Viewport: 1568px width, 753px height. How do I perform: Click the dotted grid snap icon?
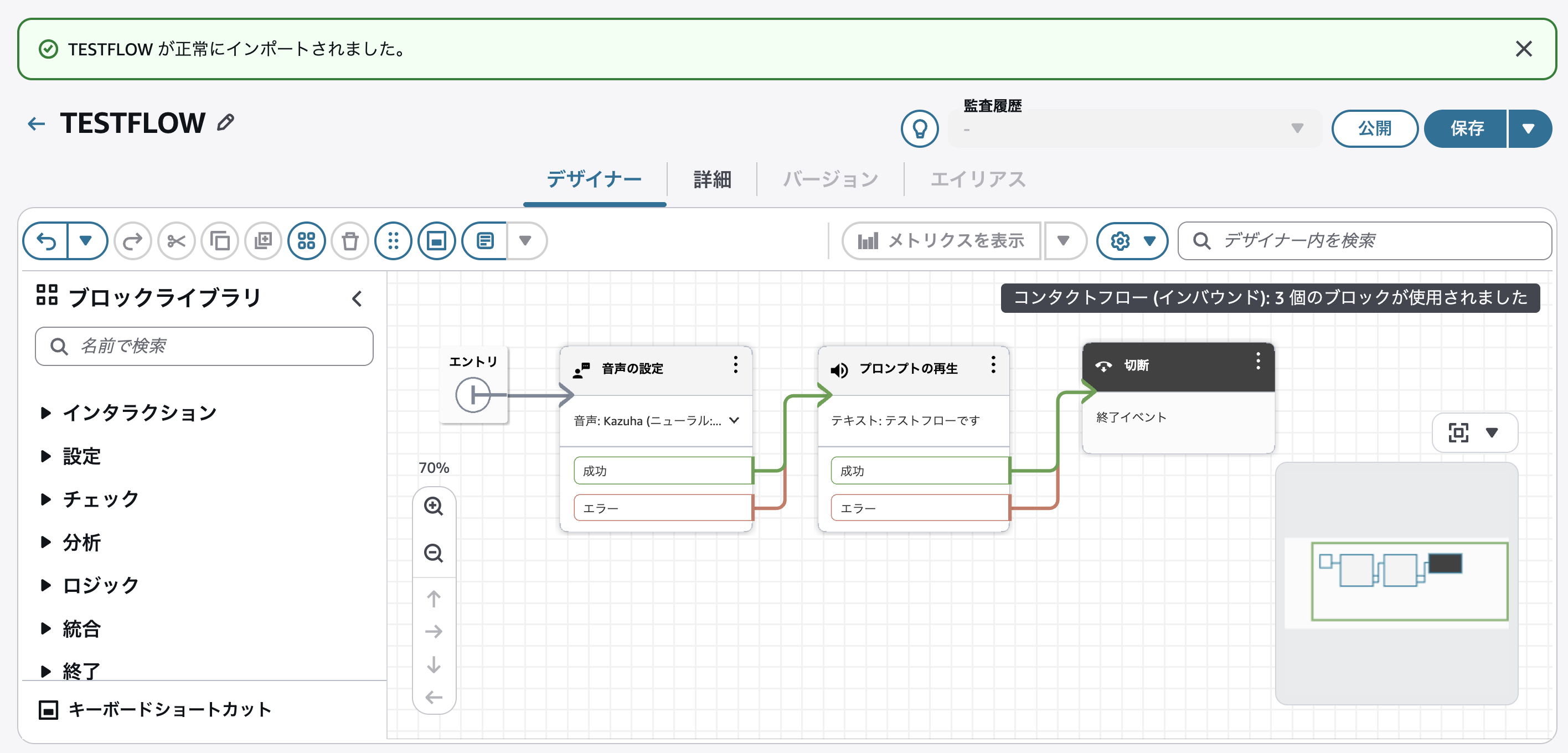[x=393, y=241]
